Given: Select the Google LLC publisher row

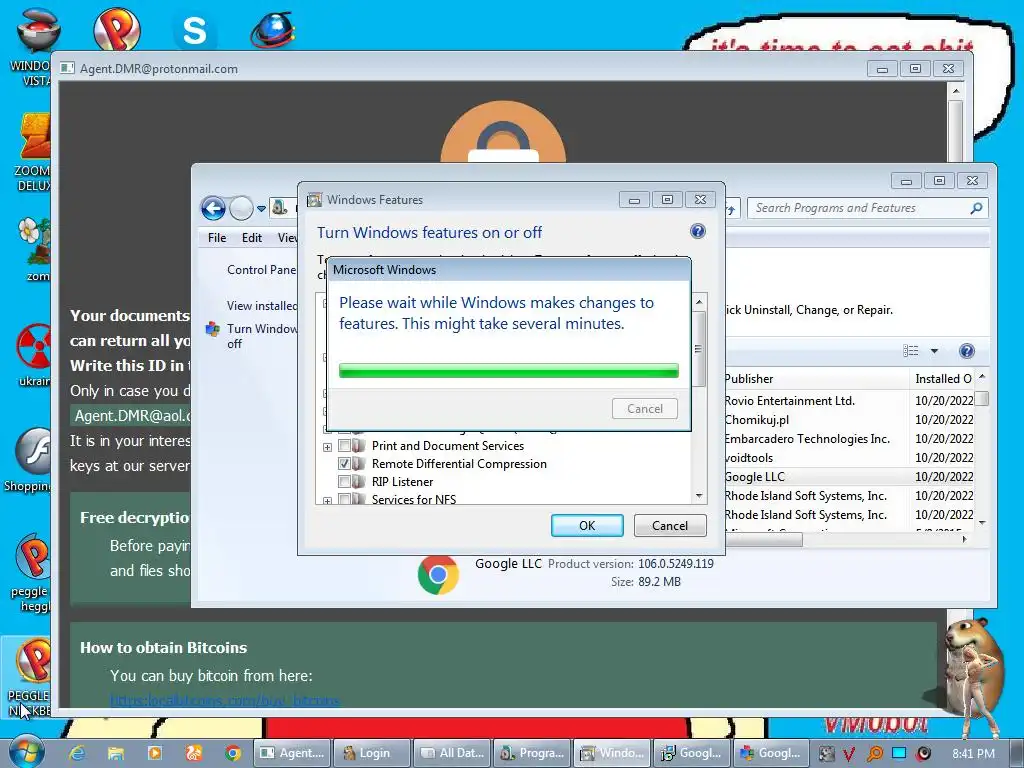Looking at the screenshot, I should (x=849, y=477).
